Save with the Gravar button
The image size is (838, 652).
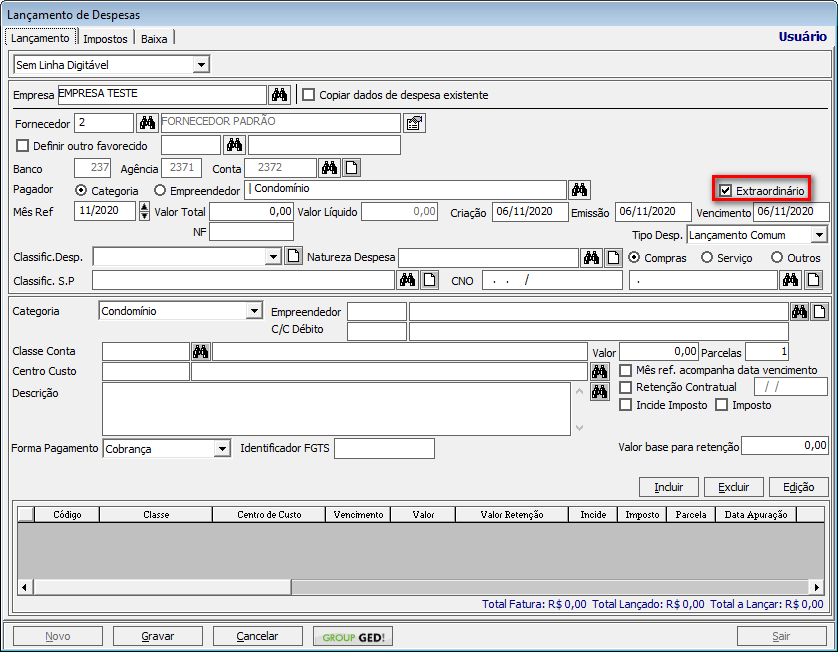coord(158,637)
